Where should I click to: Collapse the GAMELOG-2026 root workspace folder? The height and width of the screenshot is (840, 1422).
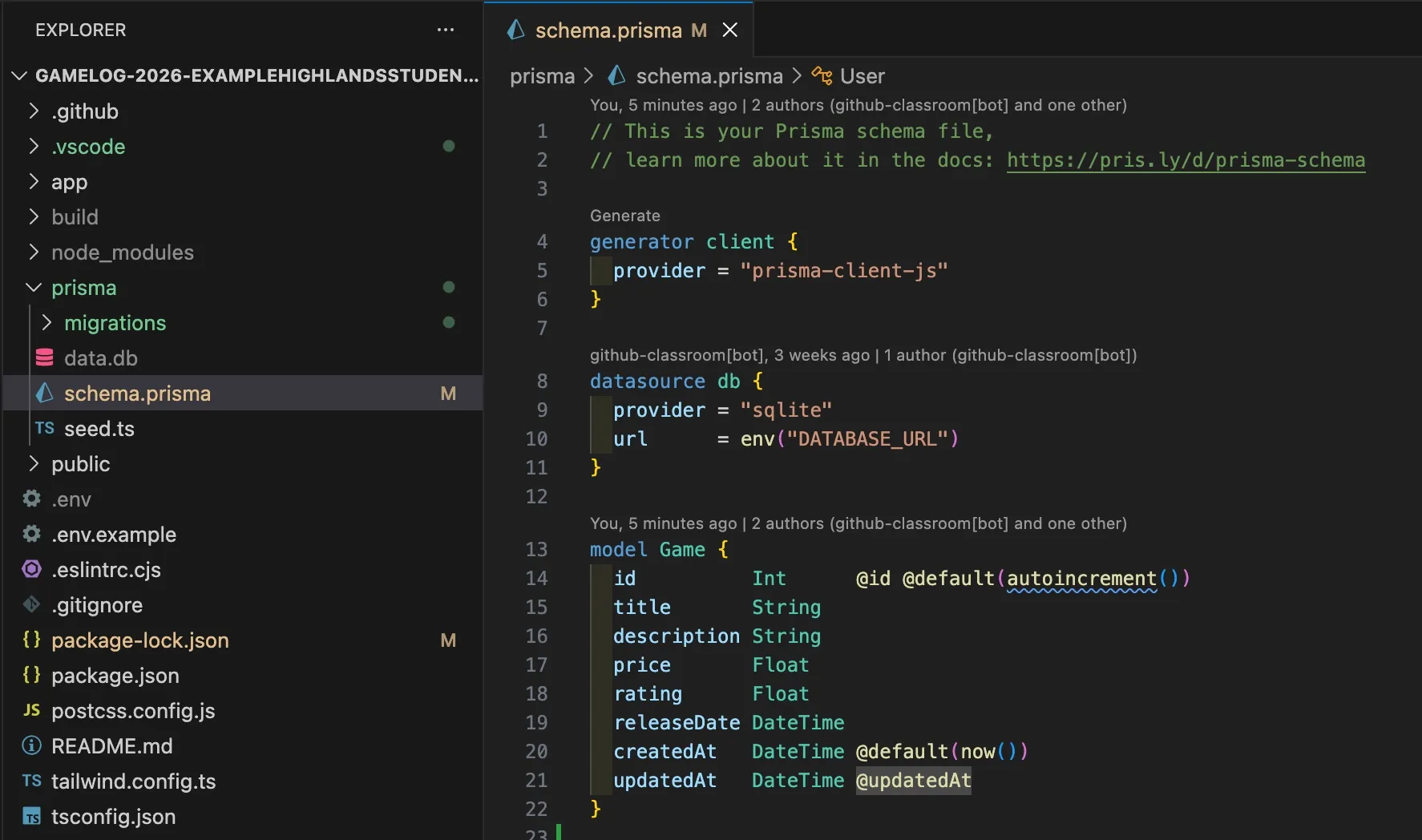point(19,76)
